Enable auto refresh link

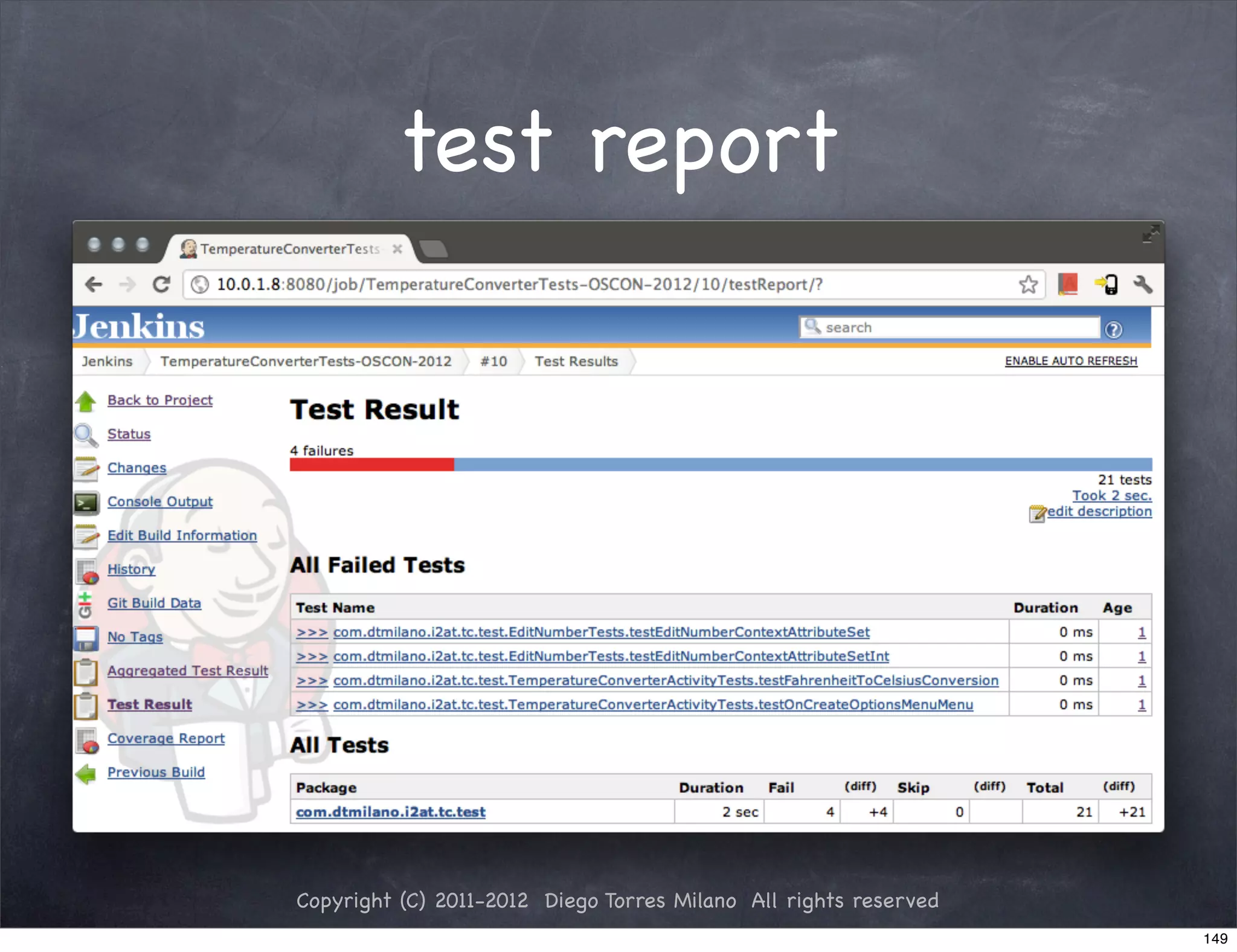(1070, 361)
